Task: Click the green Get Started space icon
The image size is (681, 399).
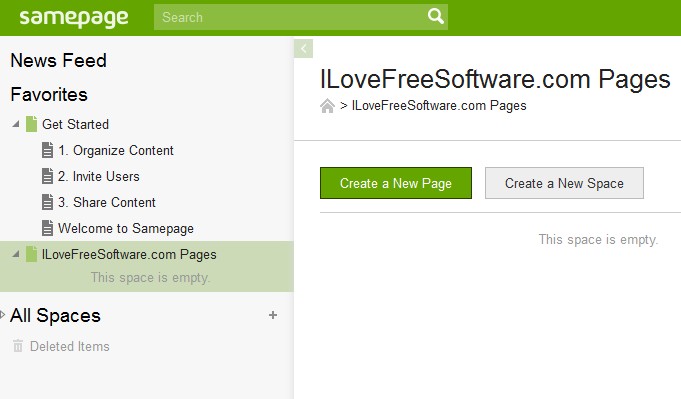Action: (31, 124)
